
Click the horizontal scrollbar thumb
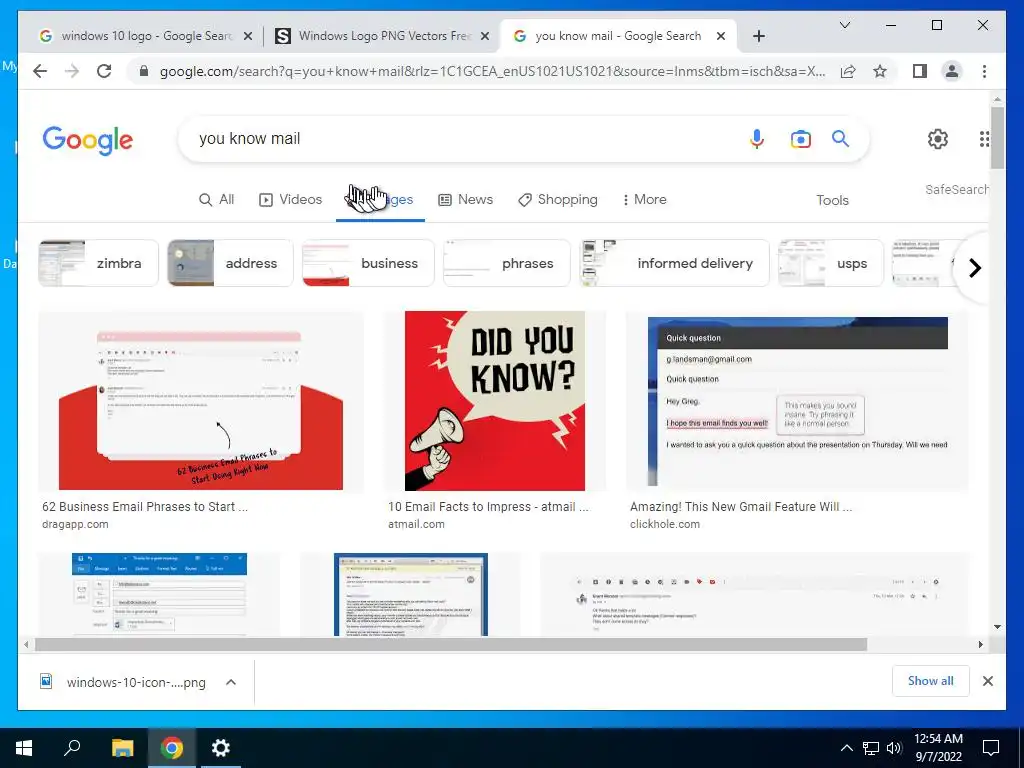pyautogui.click(x=451, y=645)
